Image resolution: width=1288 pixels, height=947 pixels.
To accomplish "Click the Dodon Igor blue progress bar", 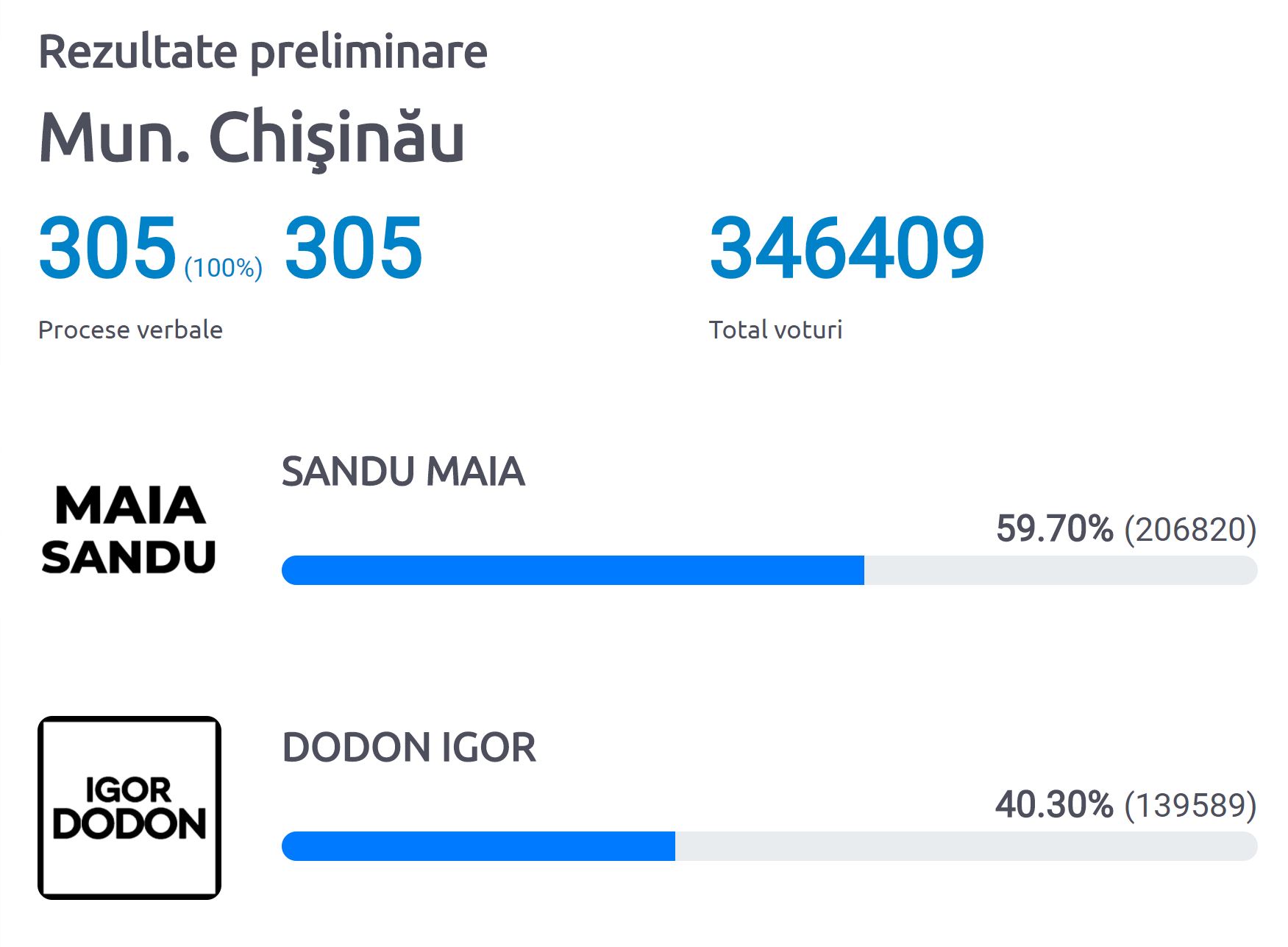I will tap(478, 846).
